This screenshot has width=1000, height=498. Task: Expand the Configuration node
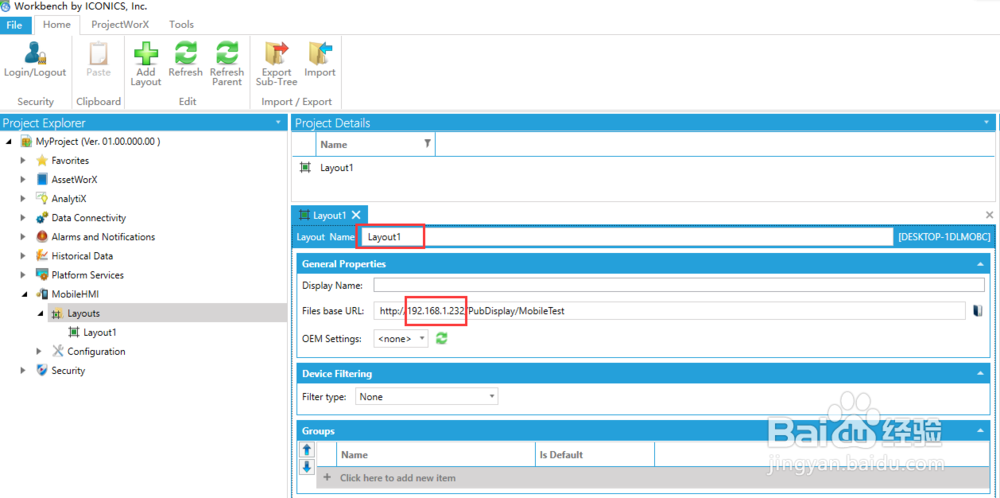40,351
